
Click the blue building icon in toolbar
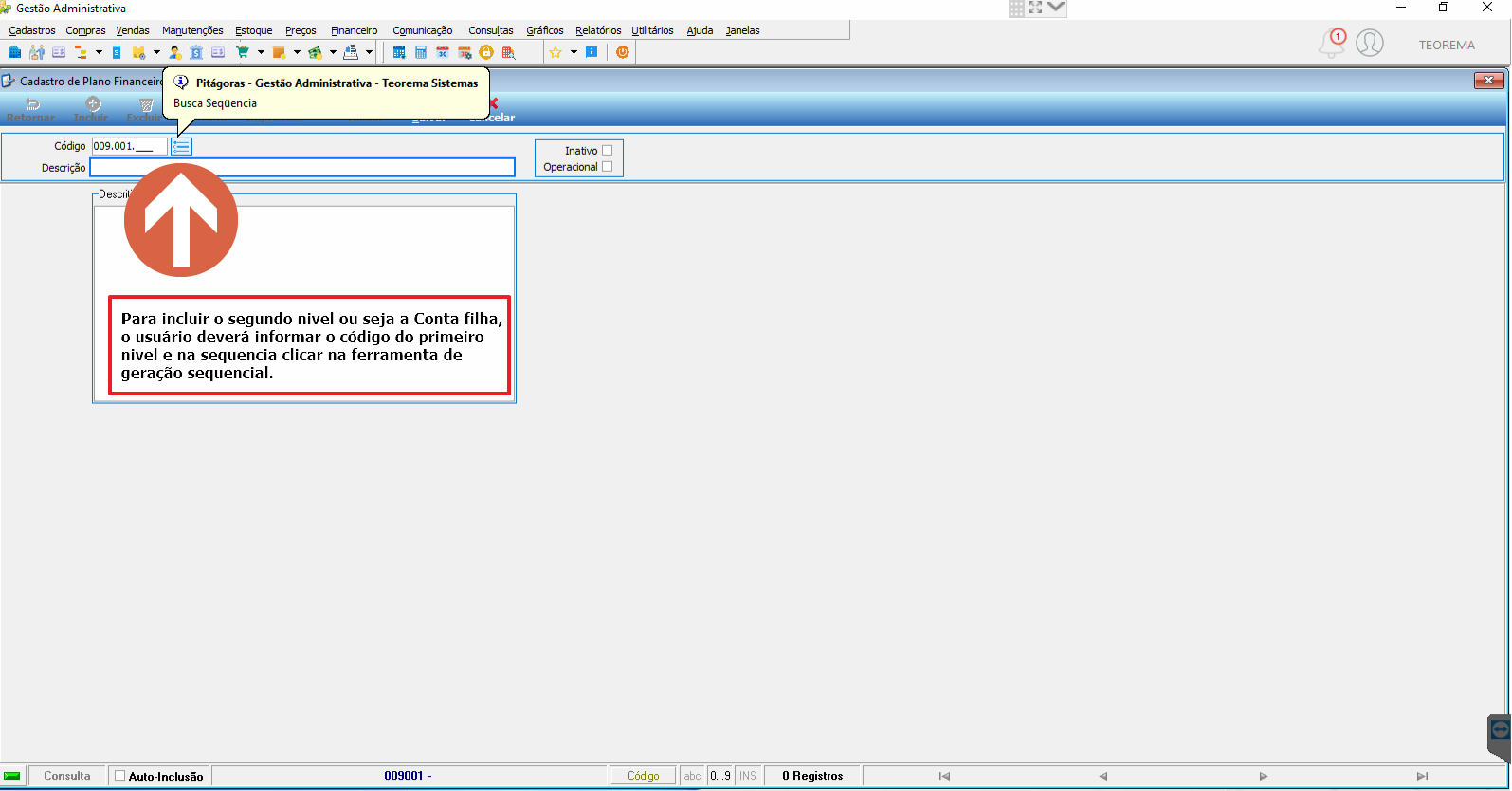click(15, 52)
